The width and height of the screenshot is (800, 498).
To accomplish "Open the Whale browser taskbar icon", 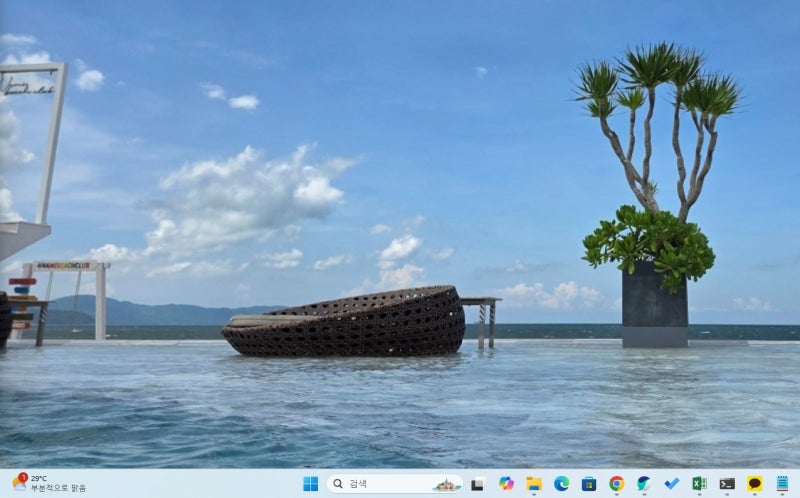I will [644, 484].
